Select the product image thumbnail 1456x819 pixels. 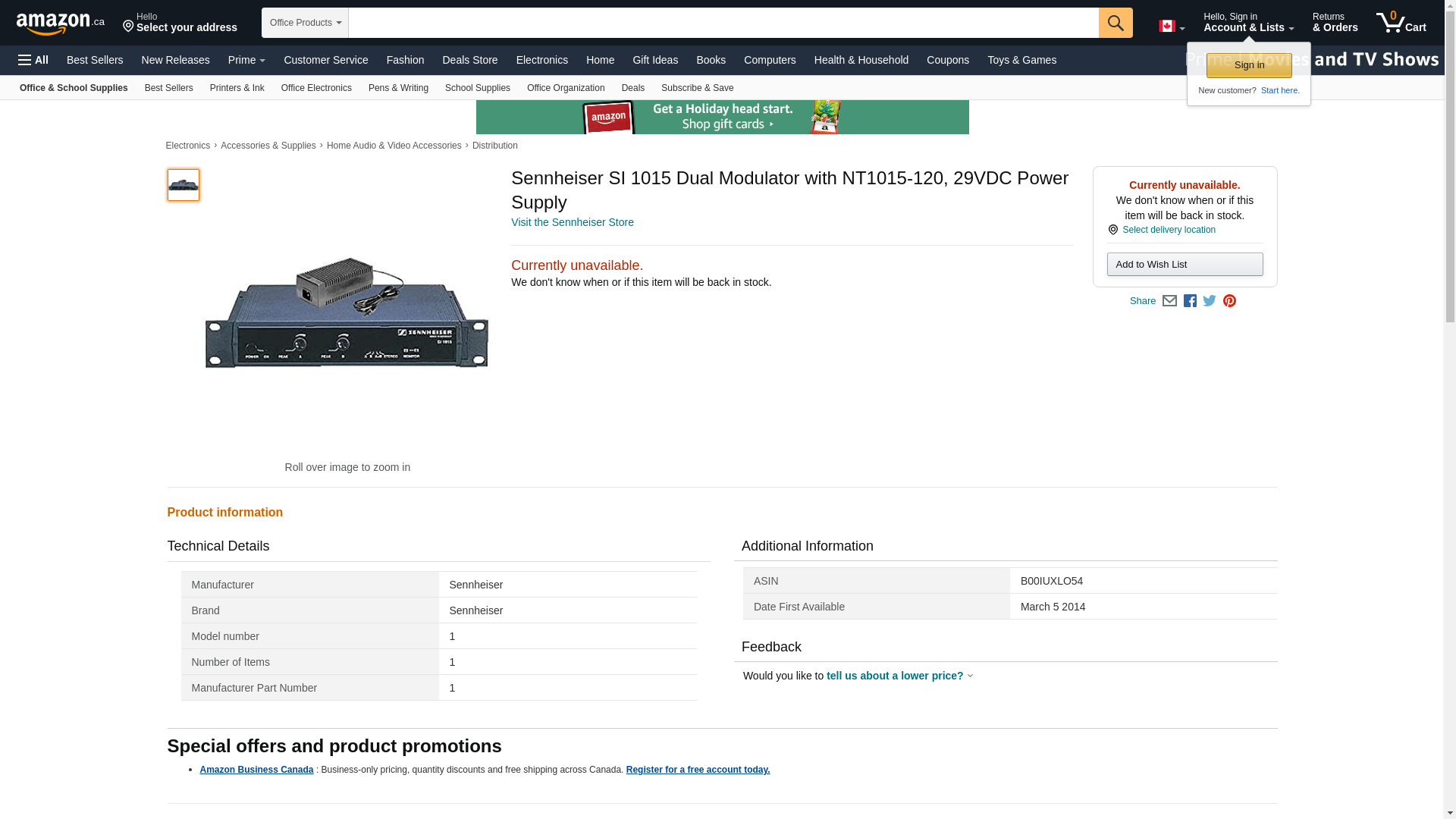coord(183,185)
